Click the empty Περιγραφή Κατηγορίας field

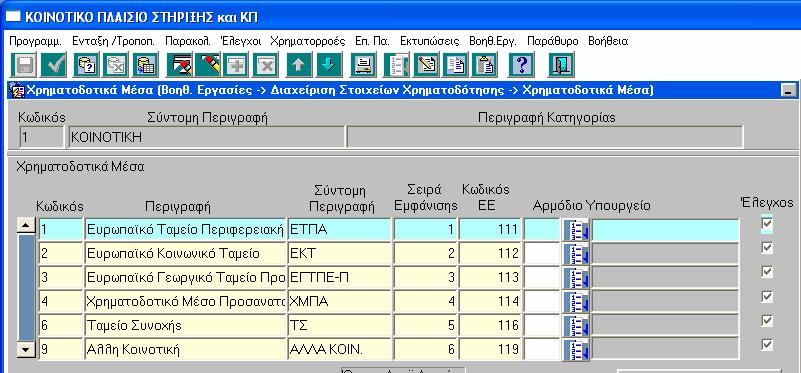point(545,137)
